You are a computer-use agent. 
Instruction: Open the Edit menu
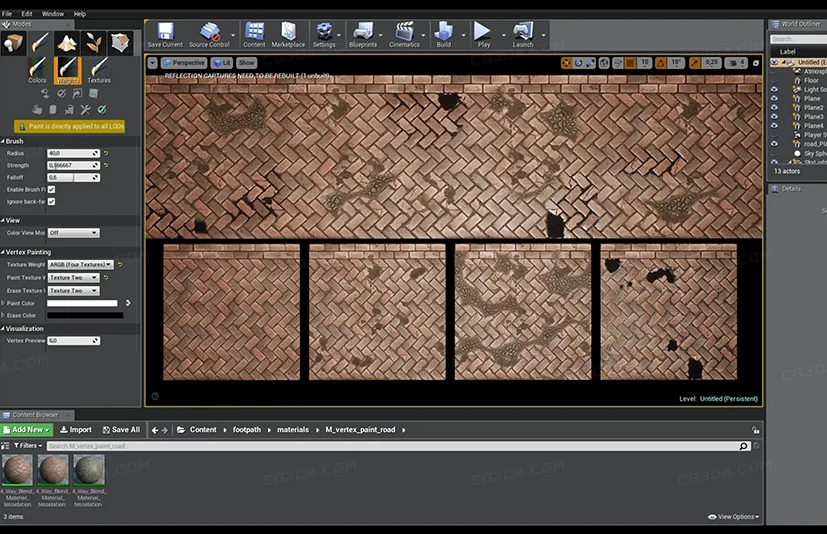tap(27, 14)
